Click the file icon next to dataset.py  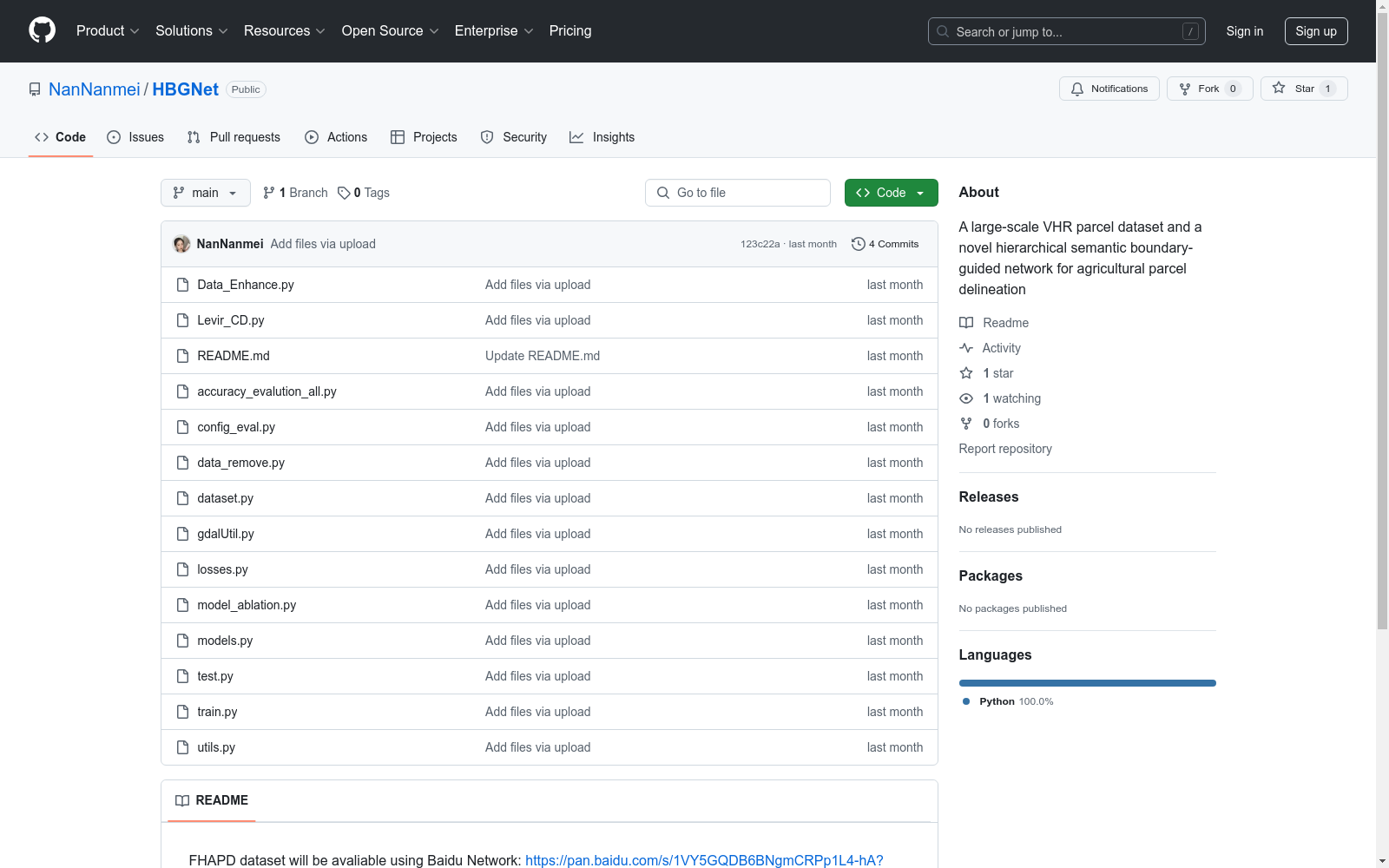[x=182, y=498]
